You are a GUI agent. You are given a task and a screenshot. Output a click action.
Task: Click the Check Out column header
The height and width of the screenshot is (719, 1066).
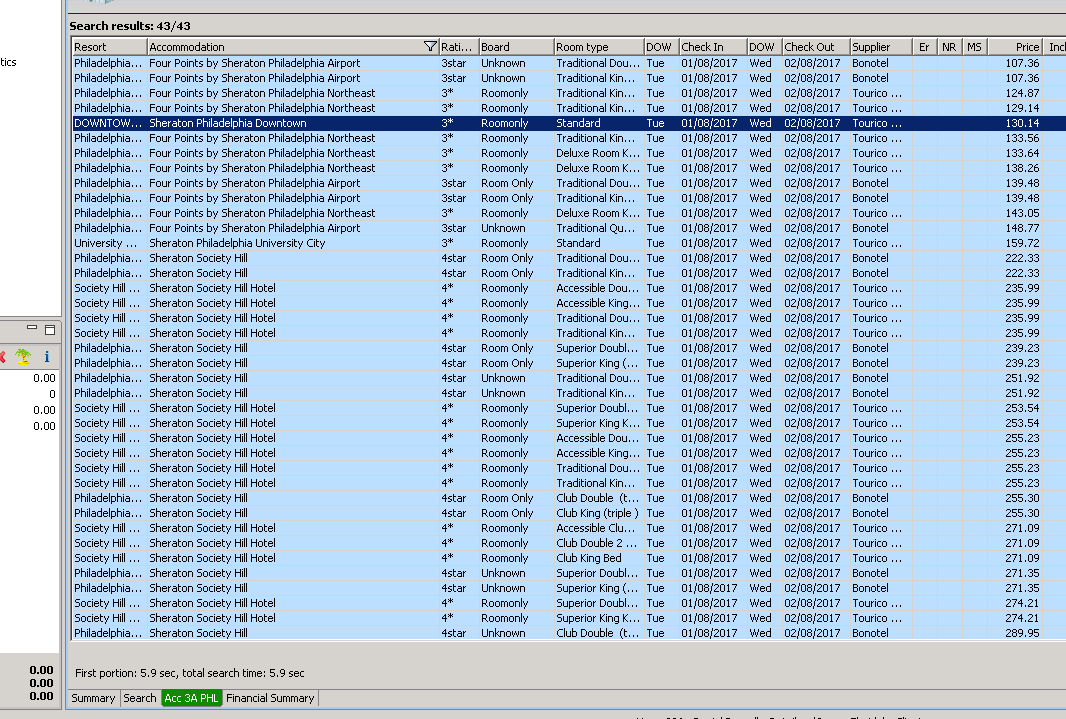pos(815,47)
